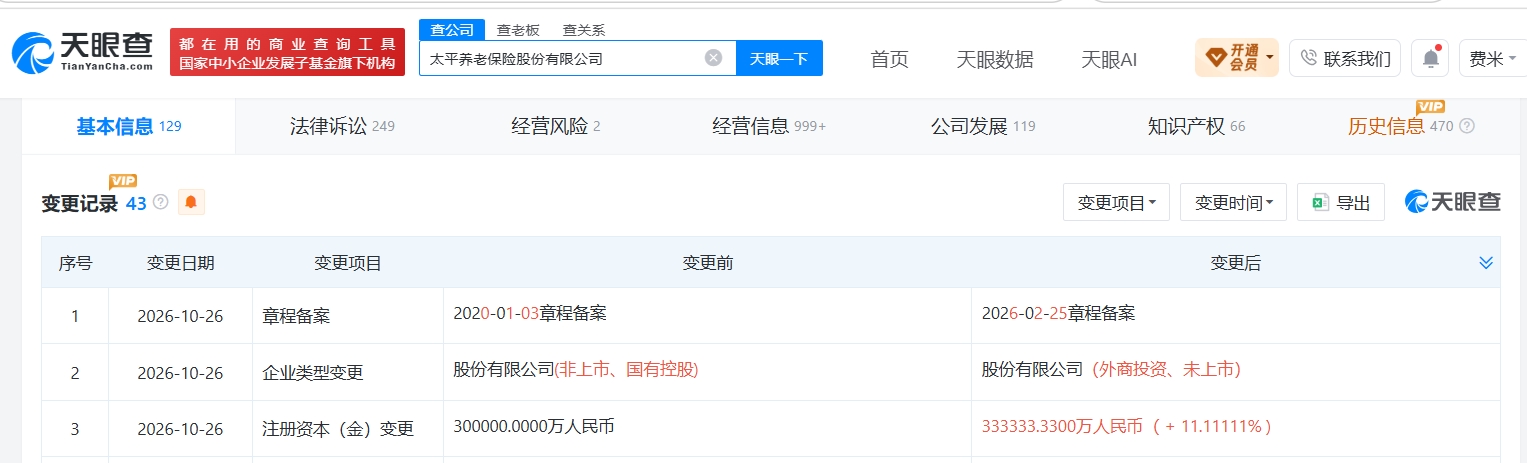
Task: Open the 开通会员 membership dropdown
Action: tap(1237, 58)
